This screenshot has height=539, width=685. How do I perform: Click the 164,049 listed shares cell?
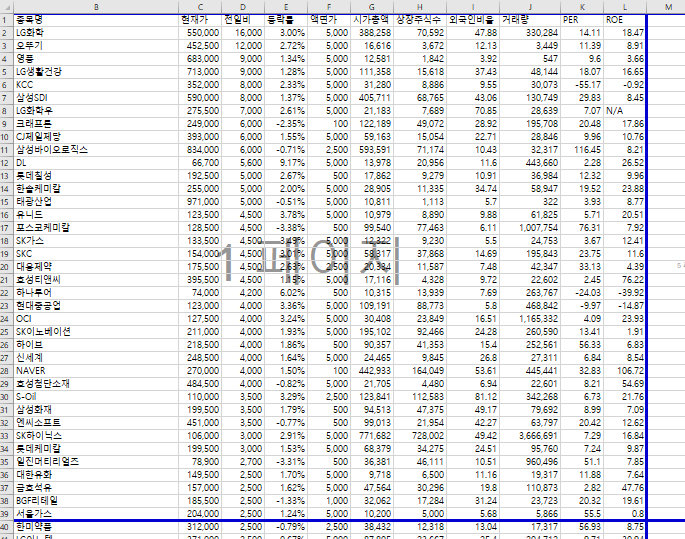coord(420,371)
